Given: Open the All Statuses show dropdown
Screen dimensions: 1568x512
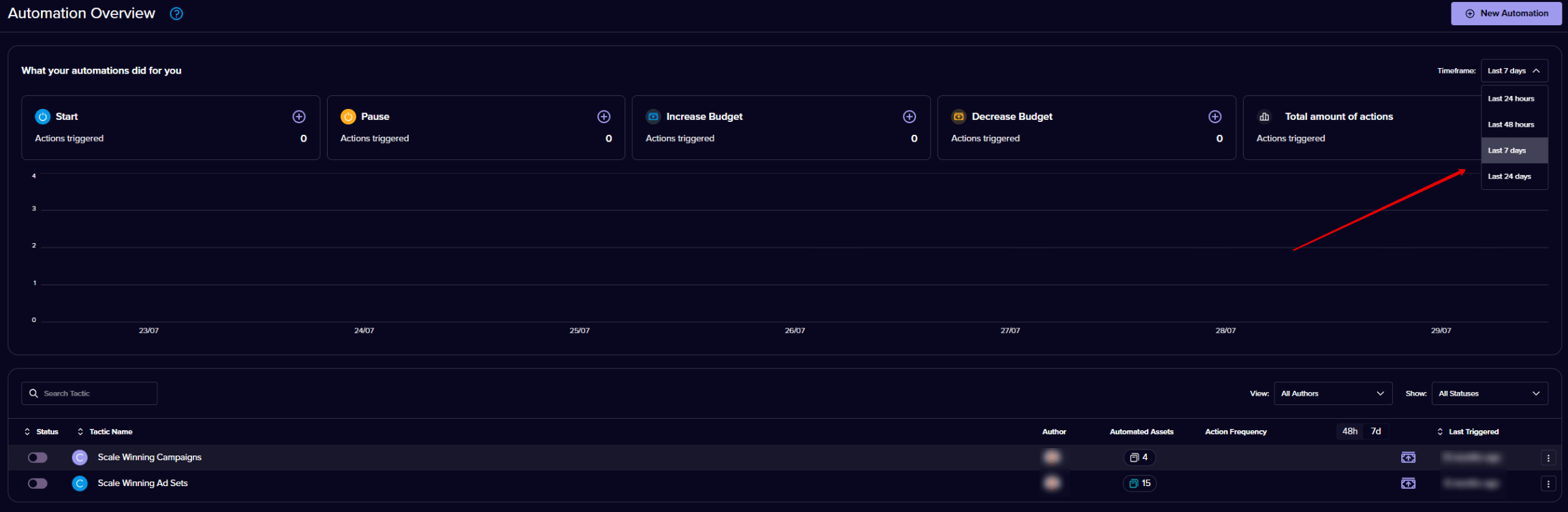Looking at the screenshot, I should 1490,394.
